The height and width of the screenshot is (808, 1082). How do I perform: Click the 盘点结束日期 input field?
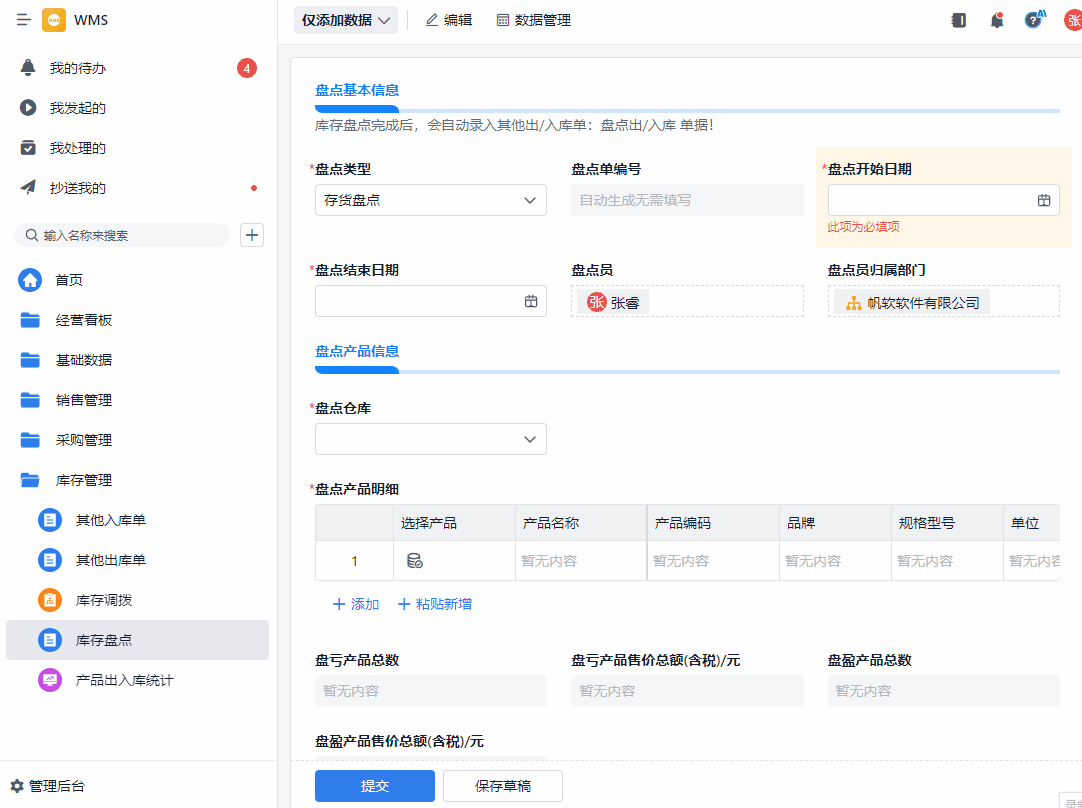[431, 301]
